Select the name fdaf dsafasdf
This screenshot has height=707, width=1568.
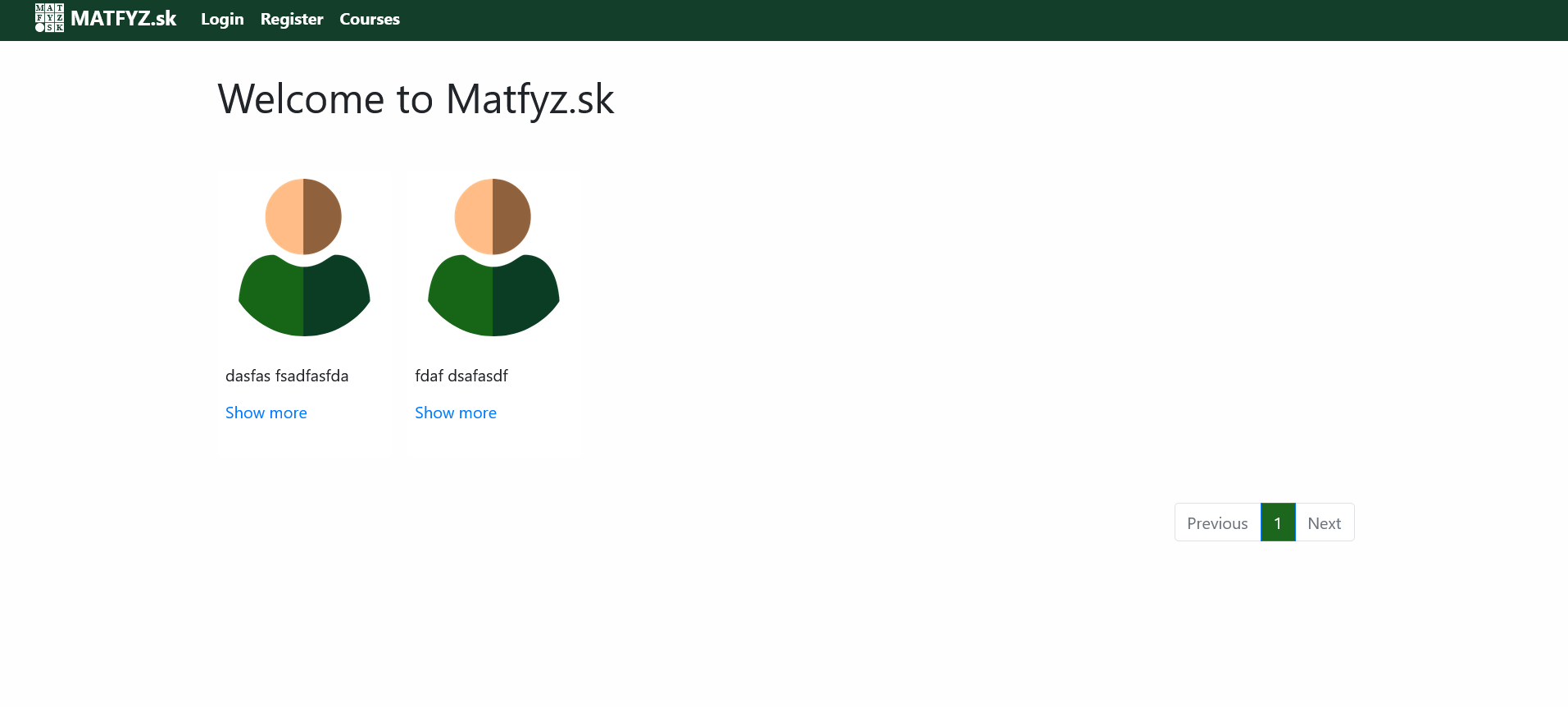[461, 376]
